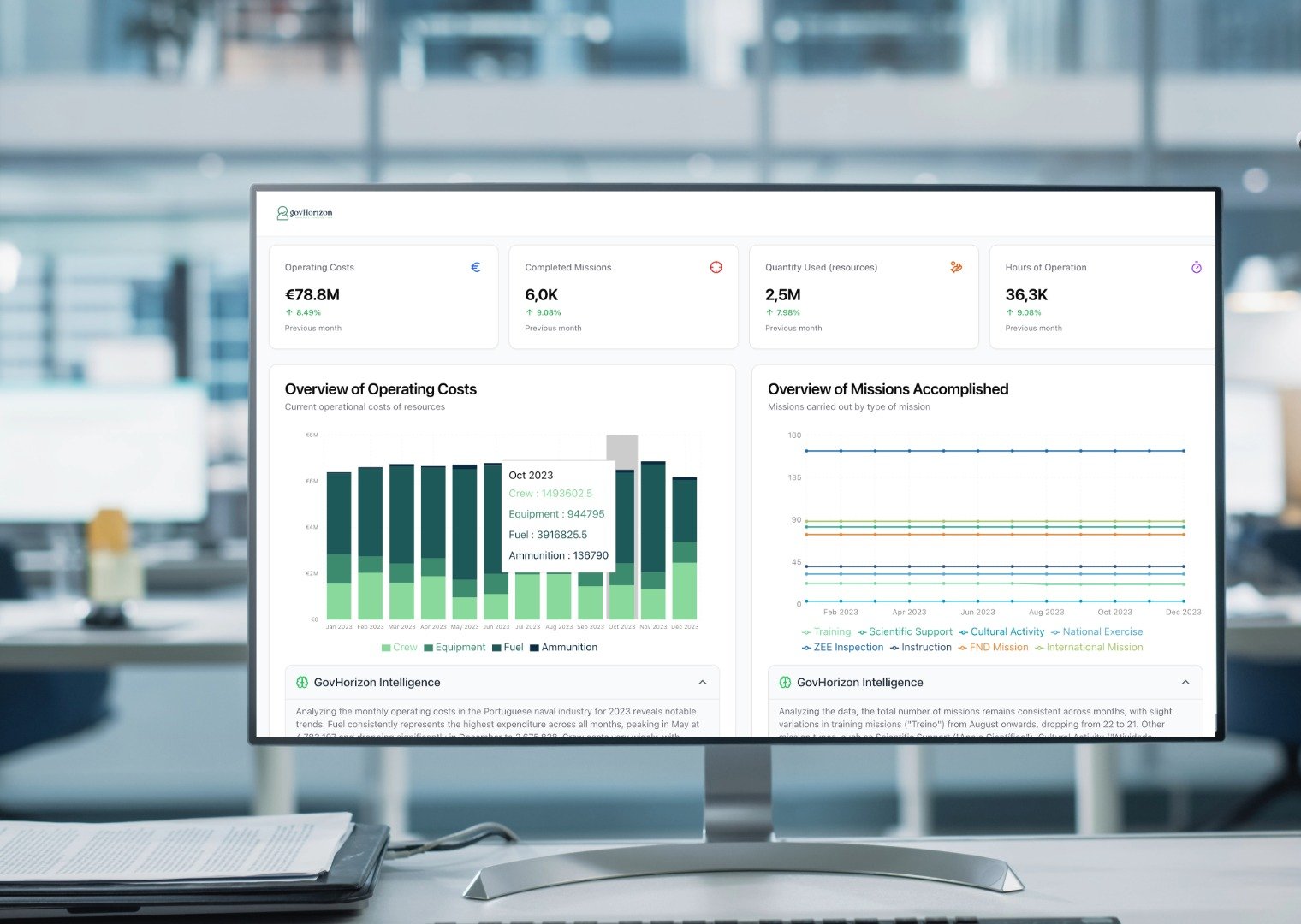Click the tooltip Equipment : 944795 value
This screenshot has height=924, width=1301.
click(x=556, y=514)
